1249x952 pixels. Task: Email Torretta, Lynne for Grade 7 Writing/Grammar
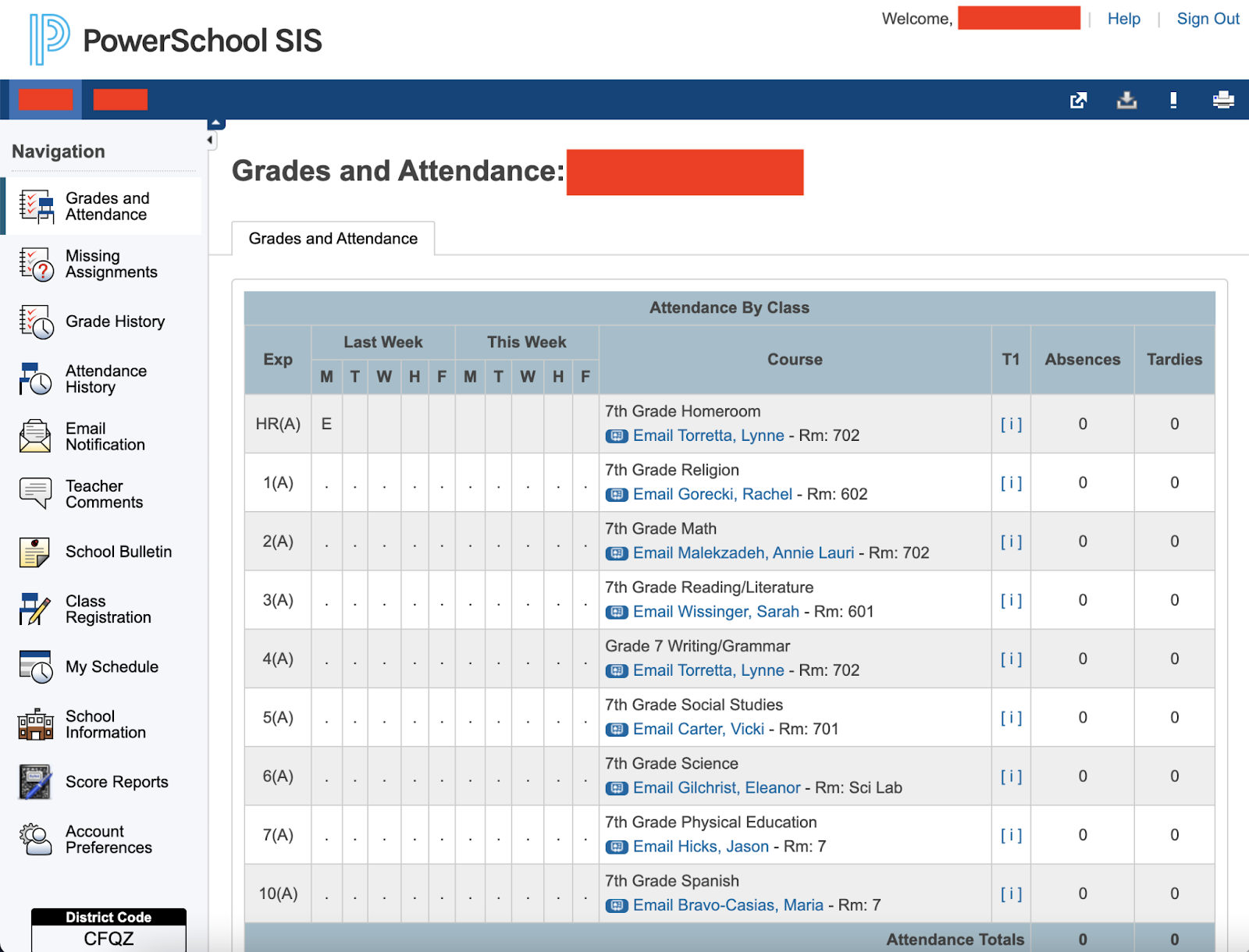pyautogui.click(x=708, y=670)
